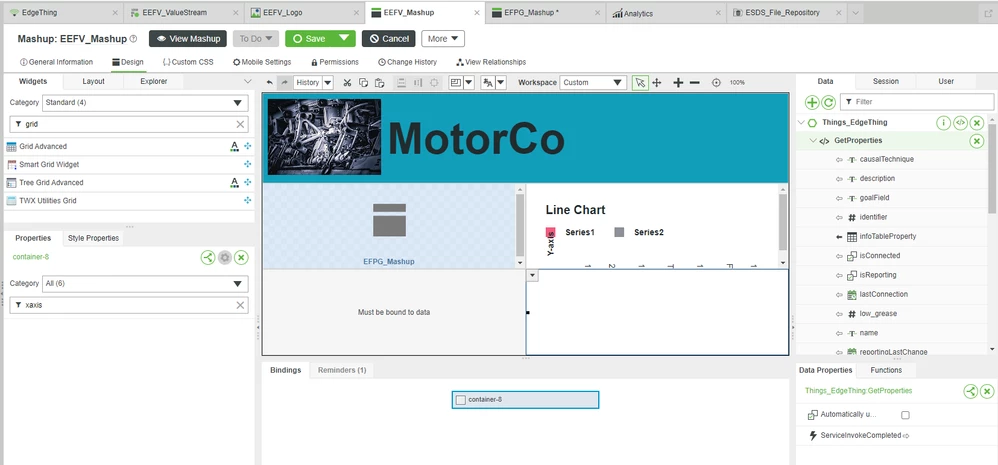Image resolution: width=998 pixels, height=465 pixels.
Task: Open services code icon for Things_EdgeThing
Action: 960,123
